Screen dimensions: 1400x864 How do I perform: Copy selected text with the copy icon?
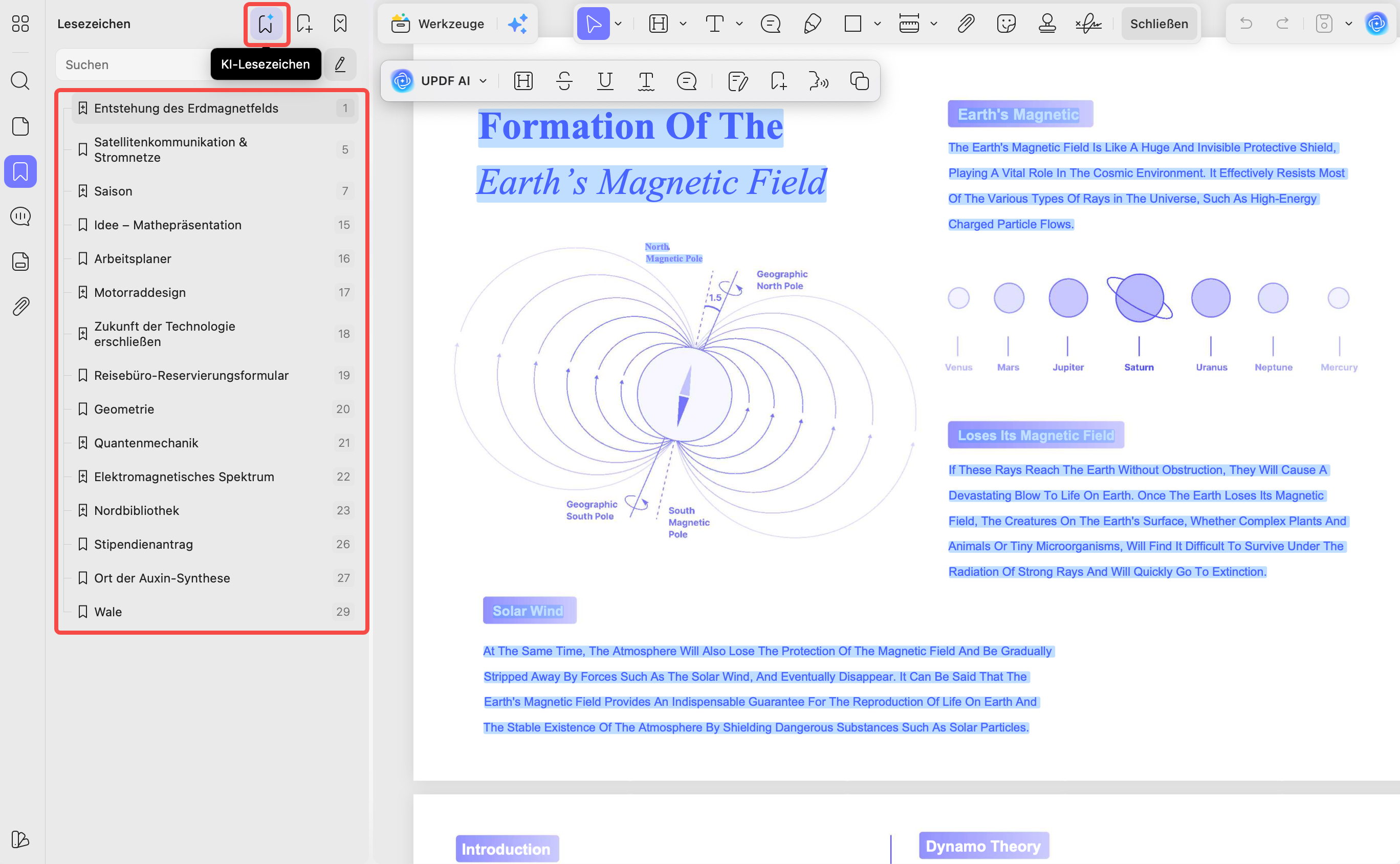click(x=859, y=81)
